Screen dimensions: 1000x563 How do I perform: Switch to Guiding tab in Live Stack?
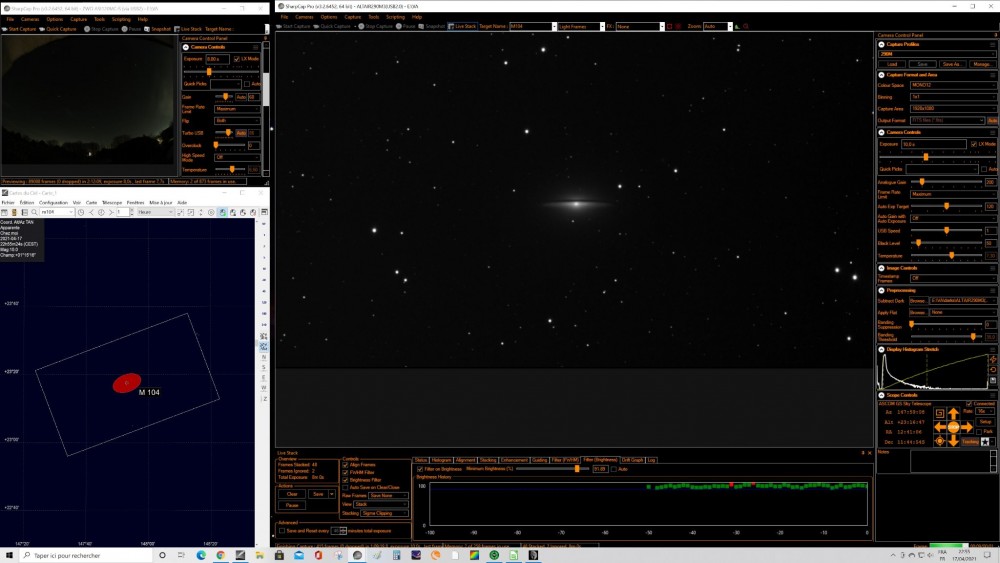[540, 460]
